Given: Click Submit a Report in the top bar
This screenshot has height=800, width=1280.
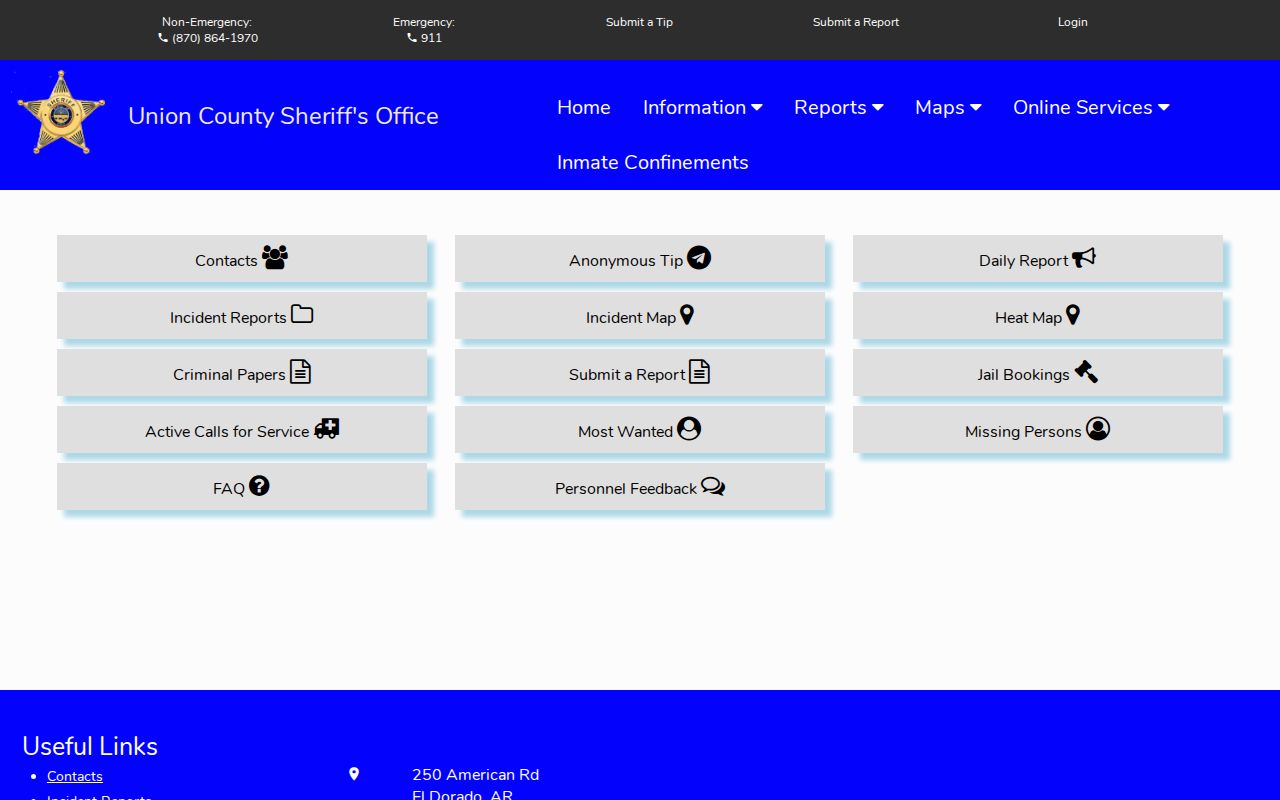Looking at the screenshot, I should point(856,22).
